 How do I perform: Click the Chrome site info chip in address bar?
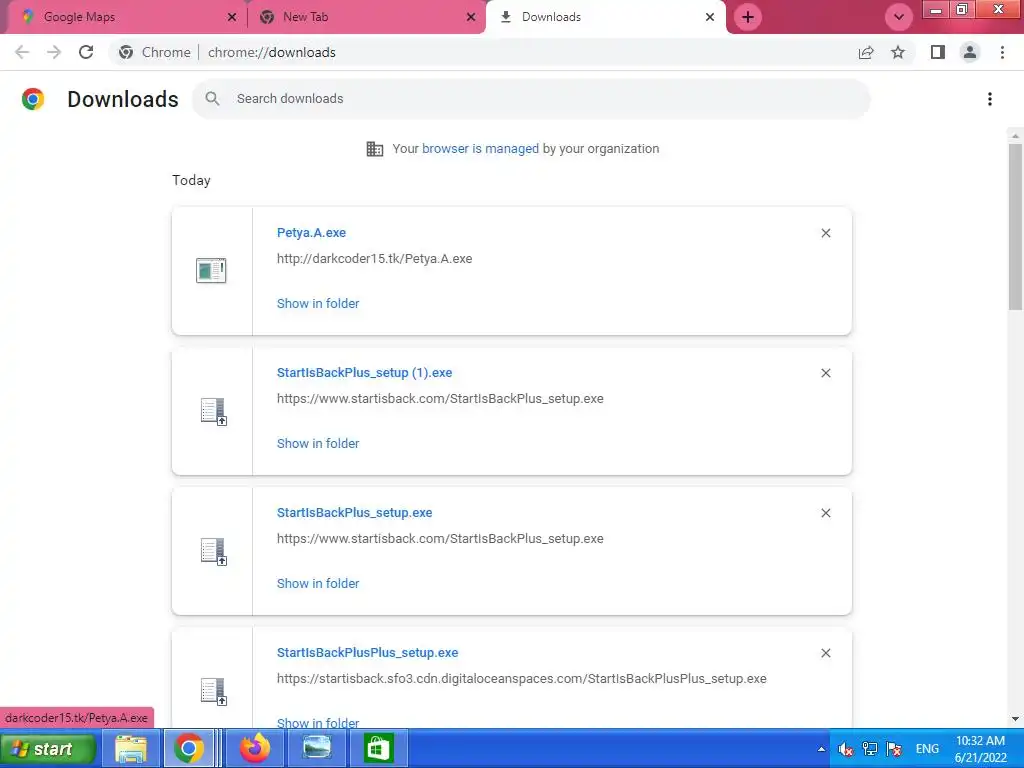pos(155,52)
